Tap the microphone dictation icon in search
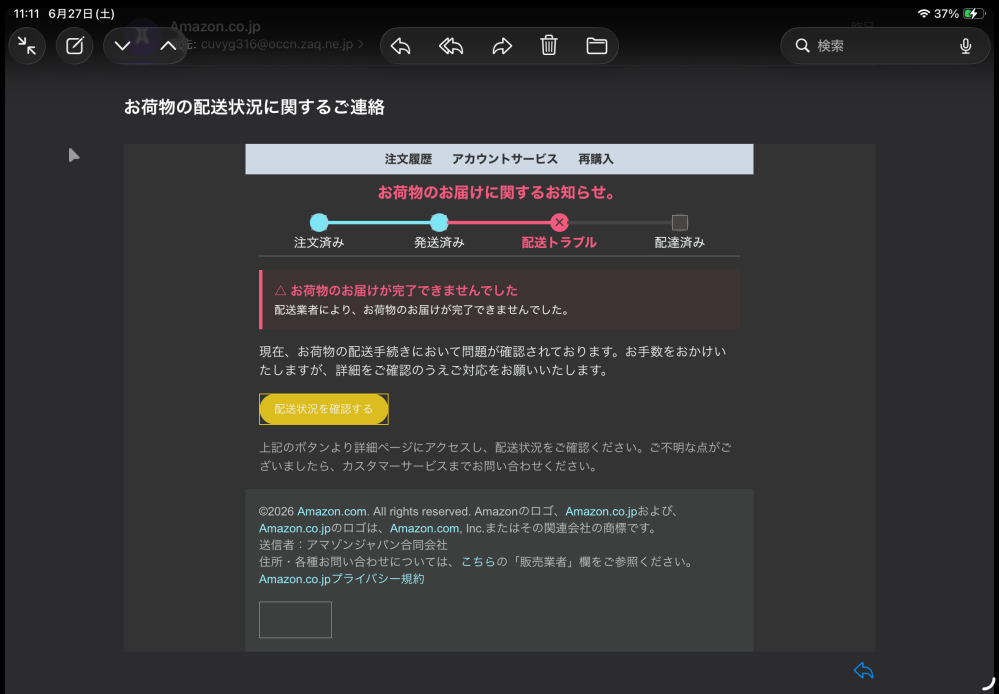999x694 pixels. tap(966, 46)
